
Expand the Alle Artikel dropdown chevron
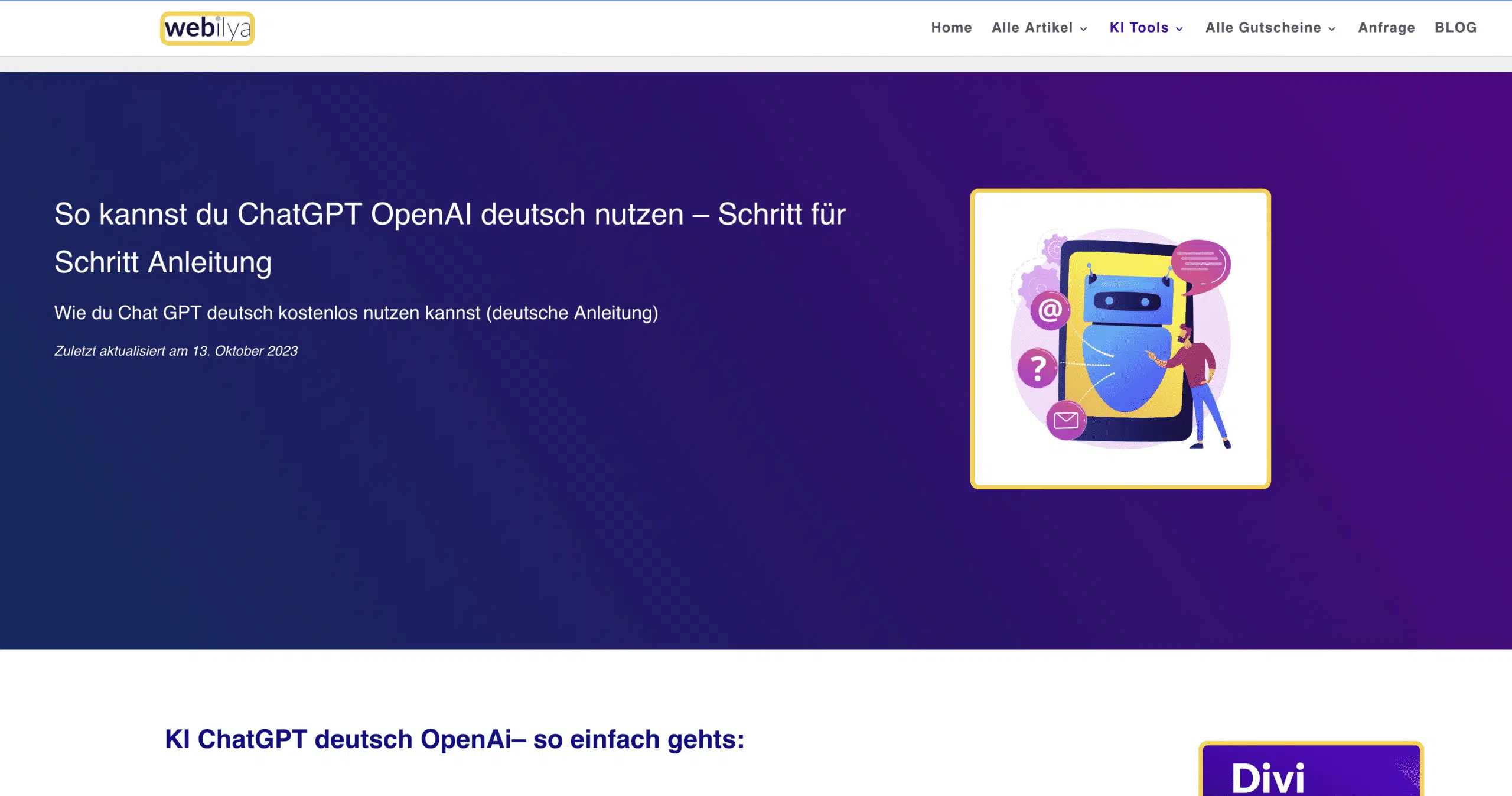pos(1083,29)
